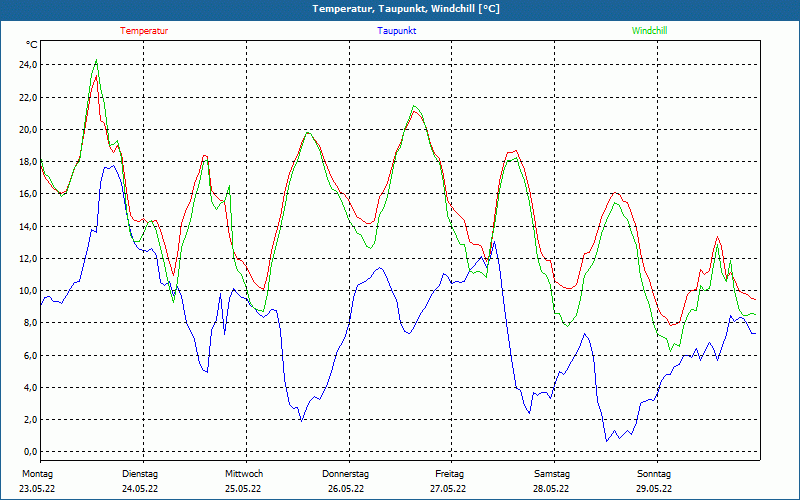Click the date 25.05.22

[243, 489]
